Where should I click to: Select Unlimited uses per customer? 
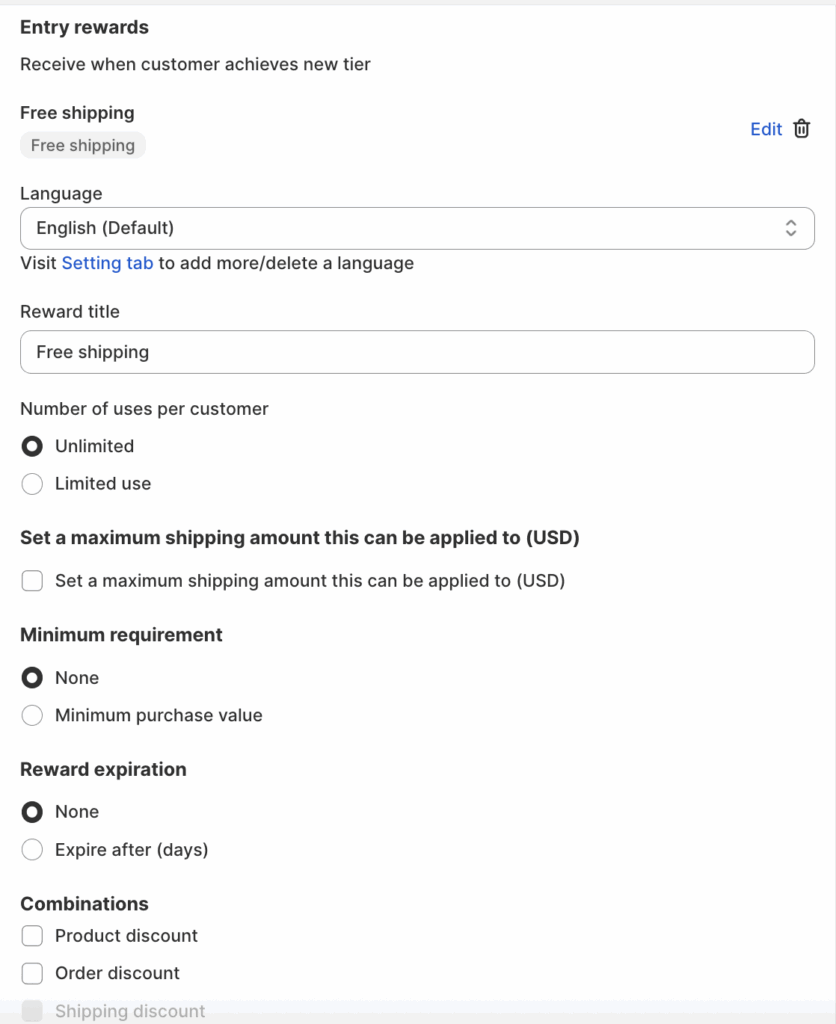click(x=32, y=446)
